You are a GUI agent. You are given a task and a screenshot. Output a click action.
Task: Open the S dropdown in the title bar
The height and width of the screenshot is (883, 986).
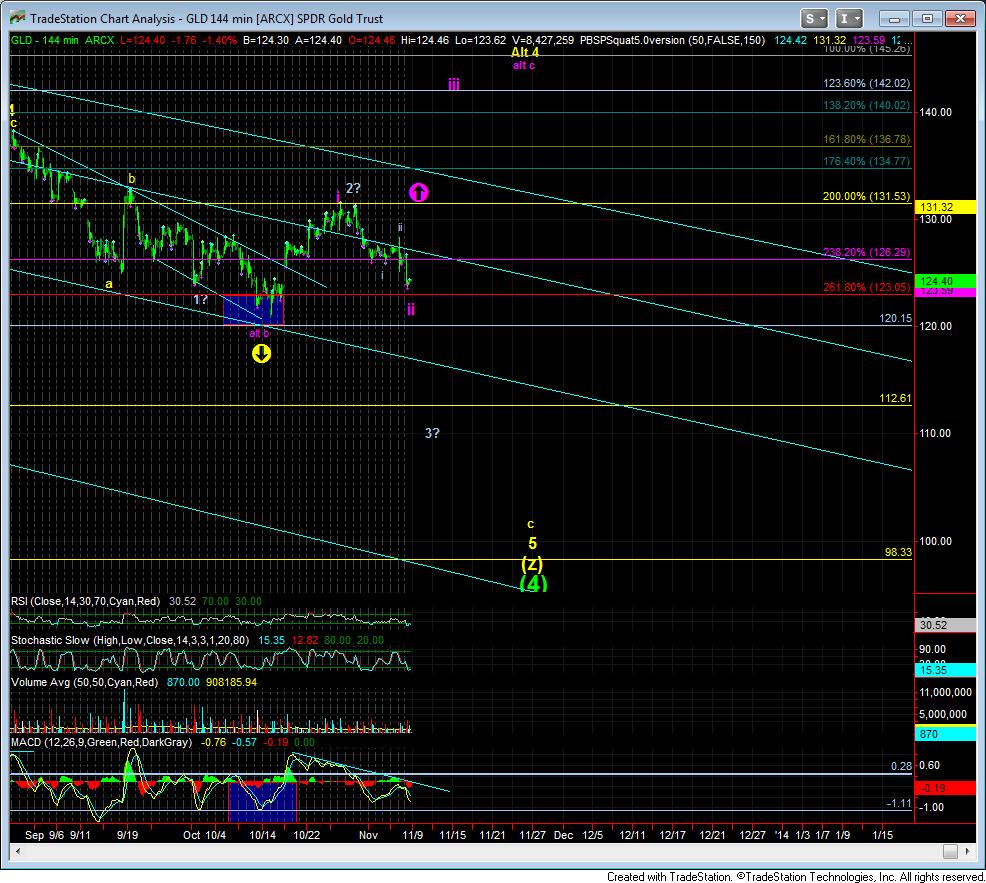[x=814, y=19]
